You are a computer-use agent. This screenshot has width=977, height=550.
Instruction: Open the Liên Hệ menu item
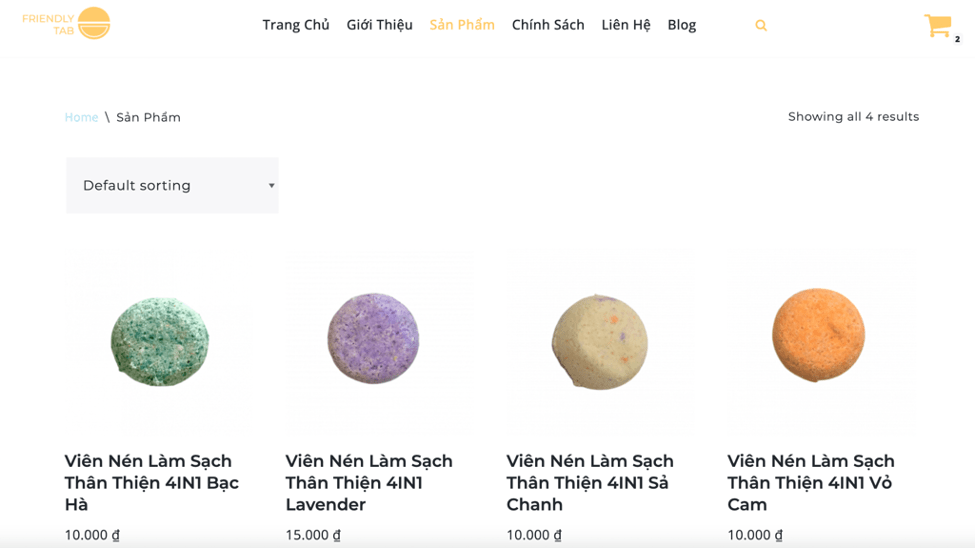(626, 25)
